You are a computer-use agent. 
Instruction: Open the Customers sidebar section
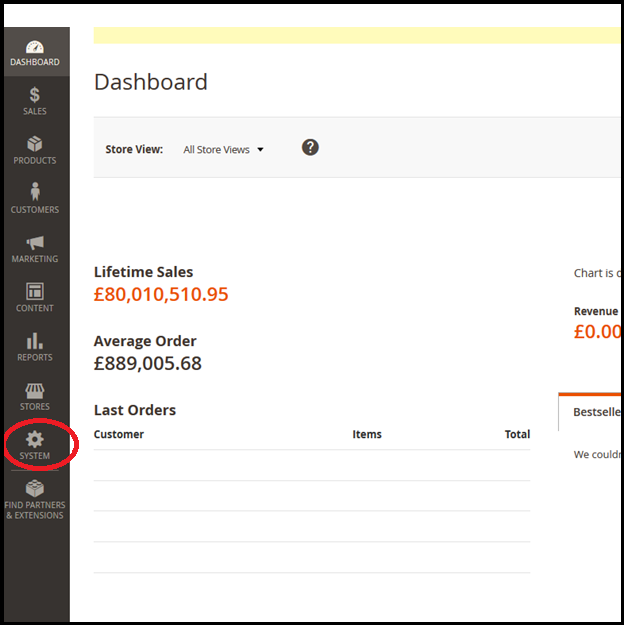35,199
